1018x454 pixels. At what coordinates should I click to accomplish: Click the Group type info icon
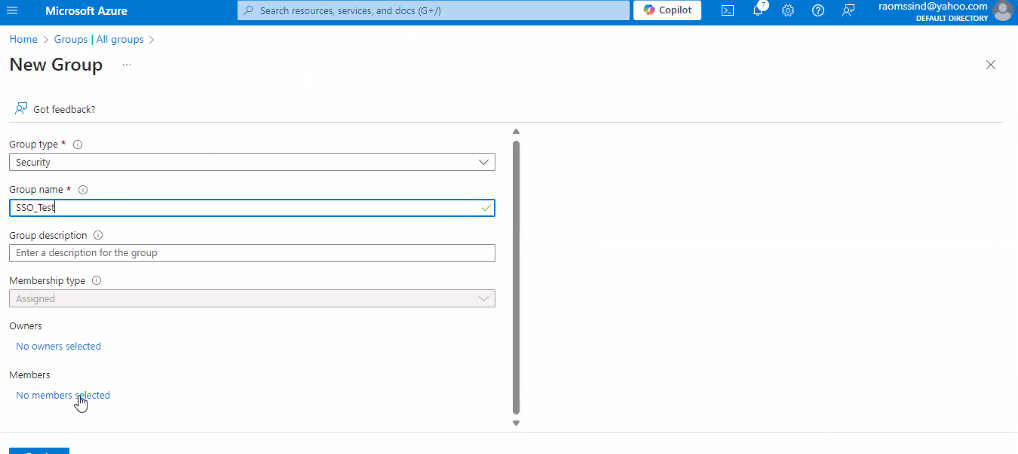77,144
